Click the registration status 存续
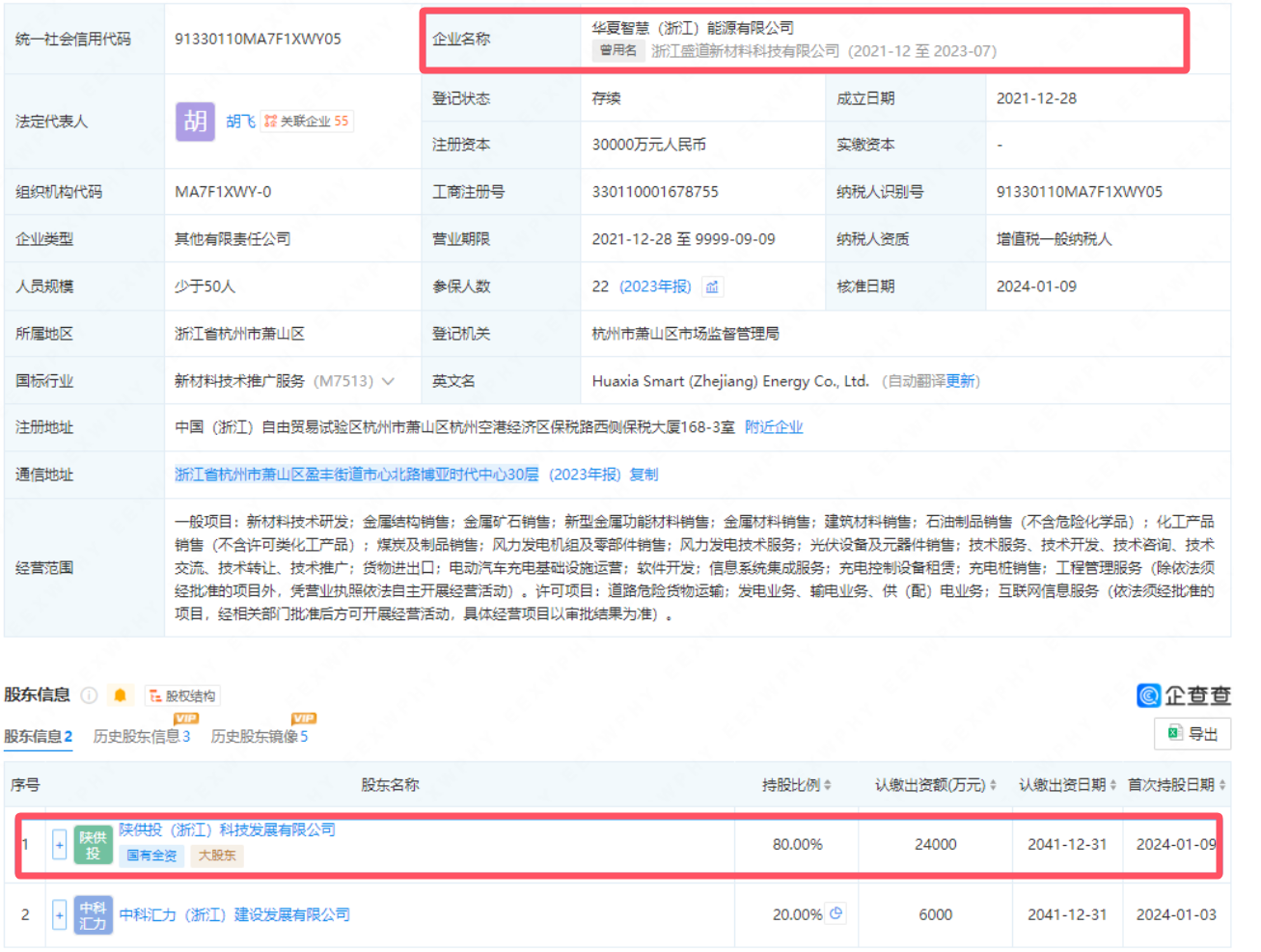1261x952 pixels. tap(607, 98)
